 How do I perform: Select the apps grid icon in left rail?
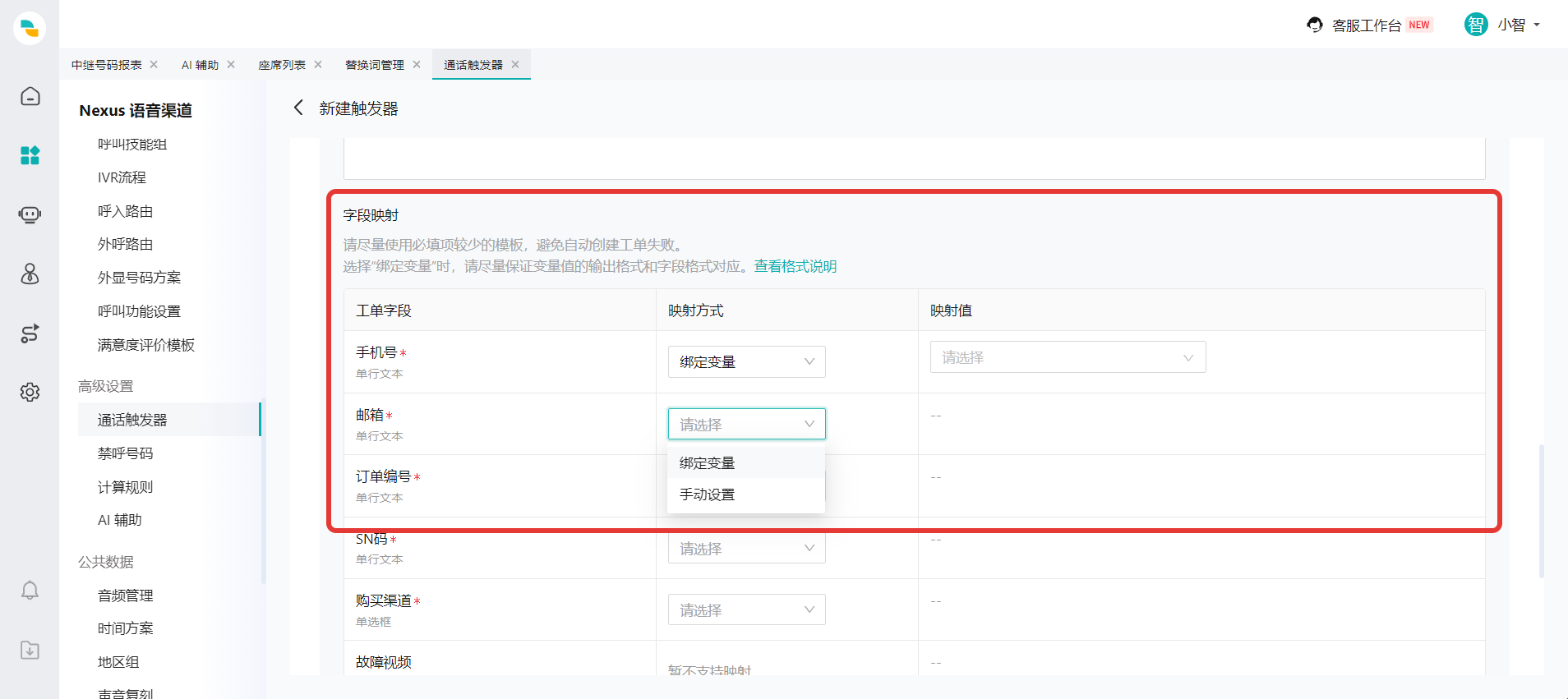point(30,155)
